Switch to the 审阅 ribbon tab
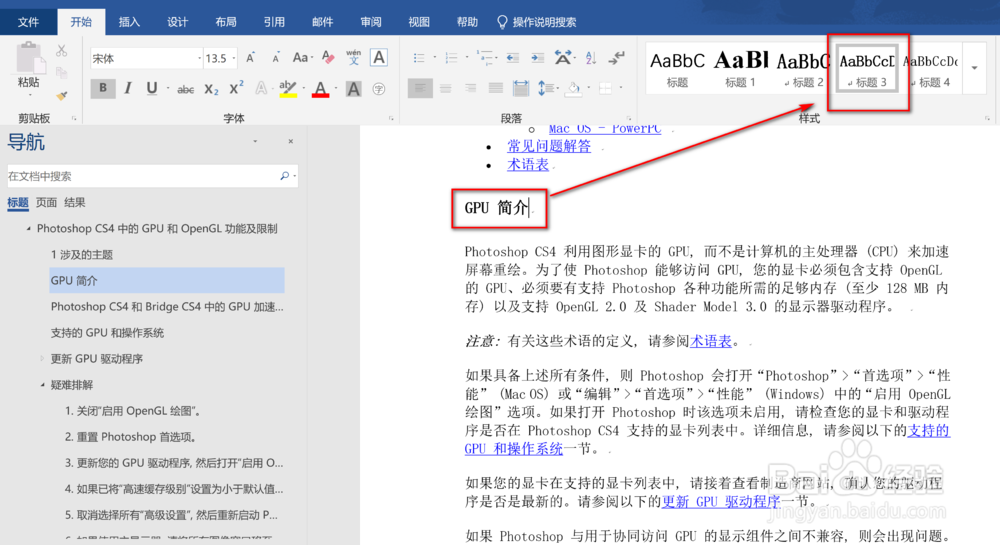Screen dimensions: 1000x545 [371, 22]
